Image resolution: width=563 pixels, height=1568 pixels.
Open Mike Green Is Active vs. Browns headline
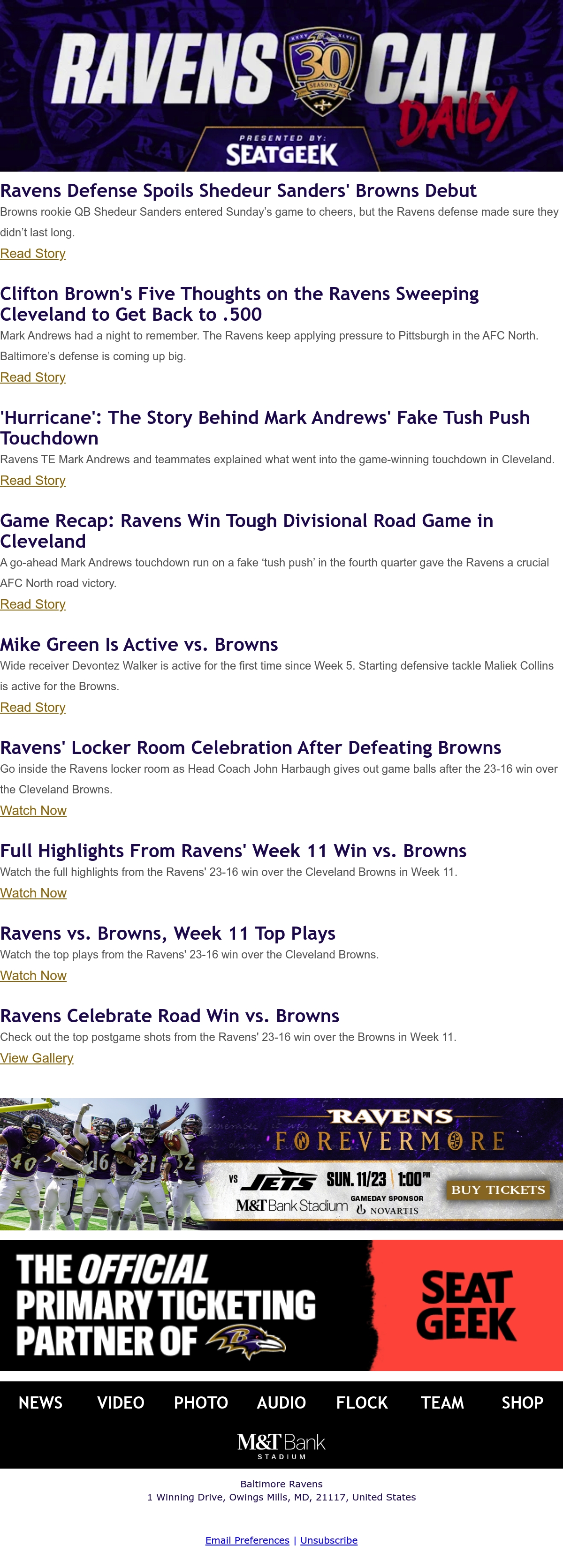pyautogui.click(x=139, y=644)
